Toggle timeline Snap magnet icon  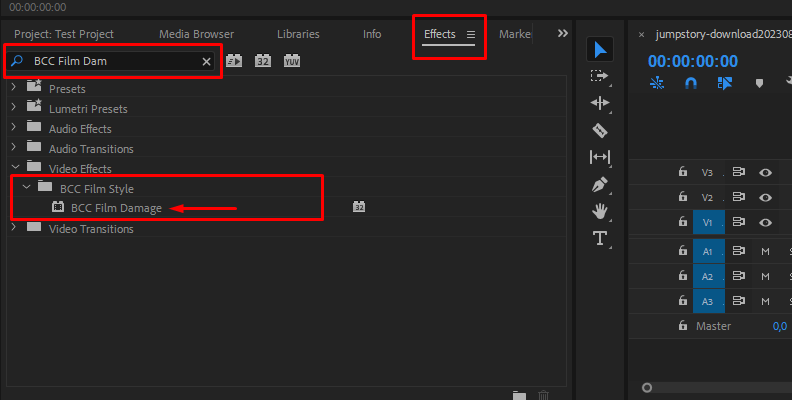(x=690, y=83)
